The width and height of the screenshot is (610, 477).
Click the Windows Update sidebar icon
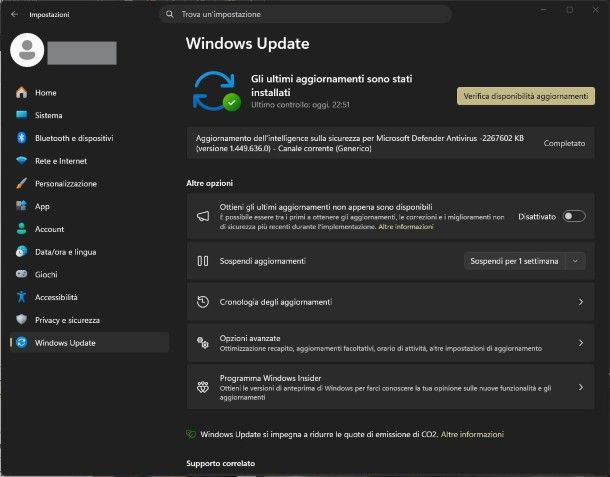point(22,342)
